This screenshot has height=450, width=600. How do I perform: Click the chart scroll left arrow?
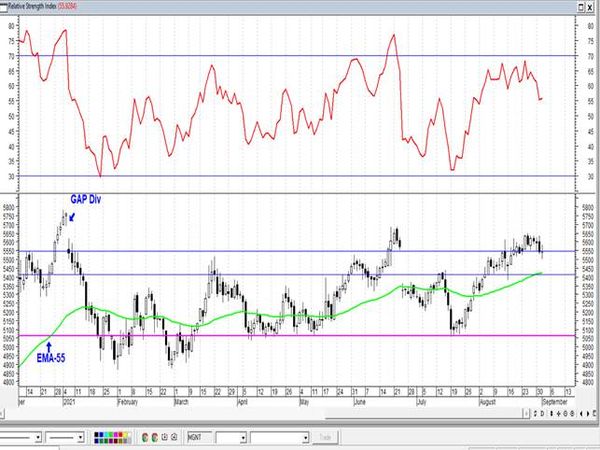tap(581, 414)
